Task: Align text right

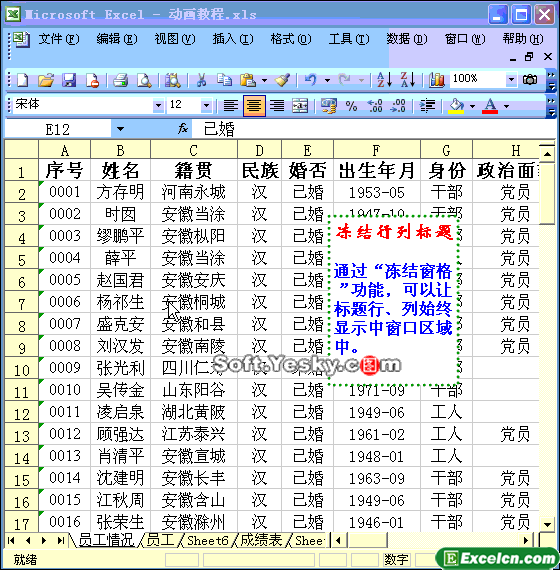Action: pos(277,106)
